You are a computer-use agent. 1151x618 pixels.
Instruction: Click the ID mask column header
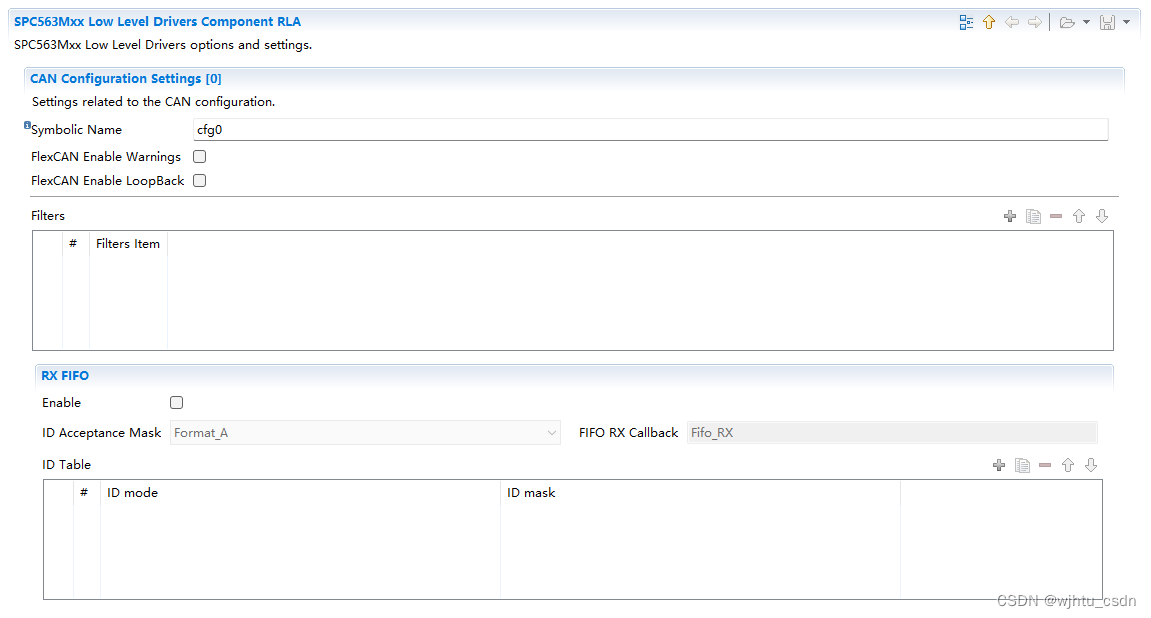coord(531,492)
